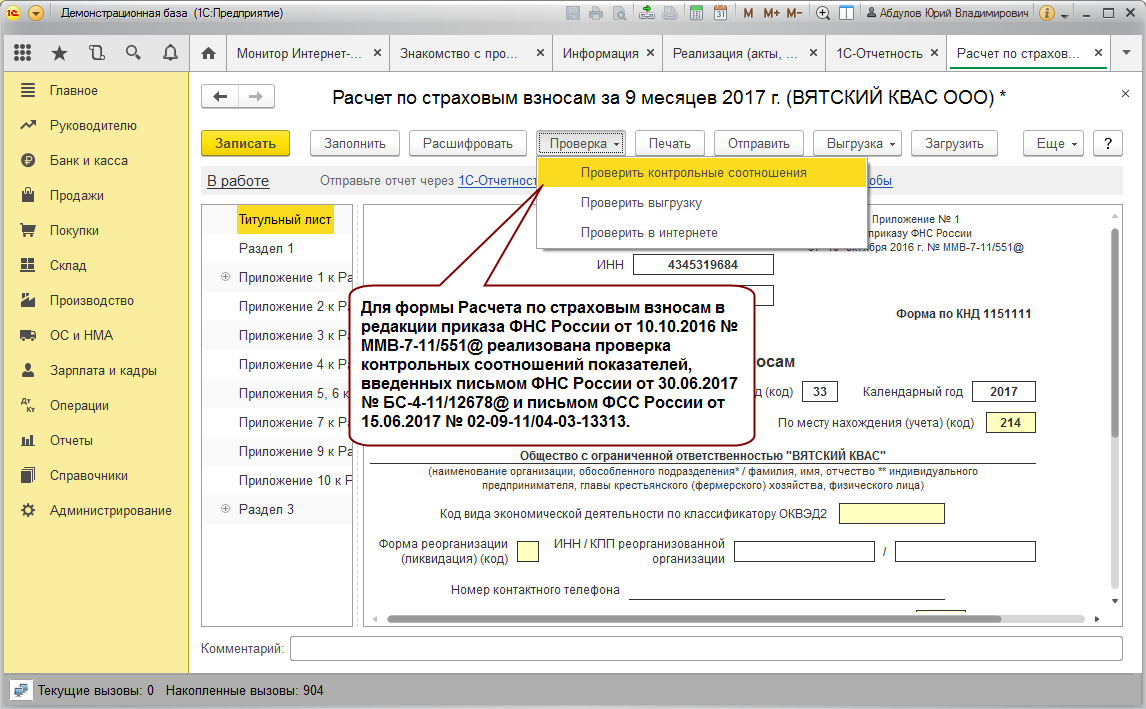Click the vertical scrollbar of the form

tap(1115, 333)
